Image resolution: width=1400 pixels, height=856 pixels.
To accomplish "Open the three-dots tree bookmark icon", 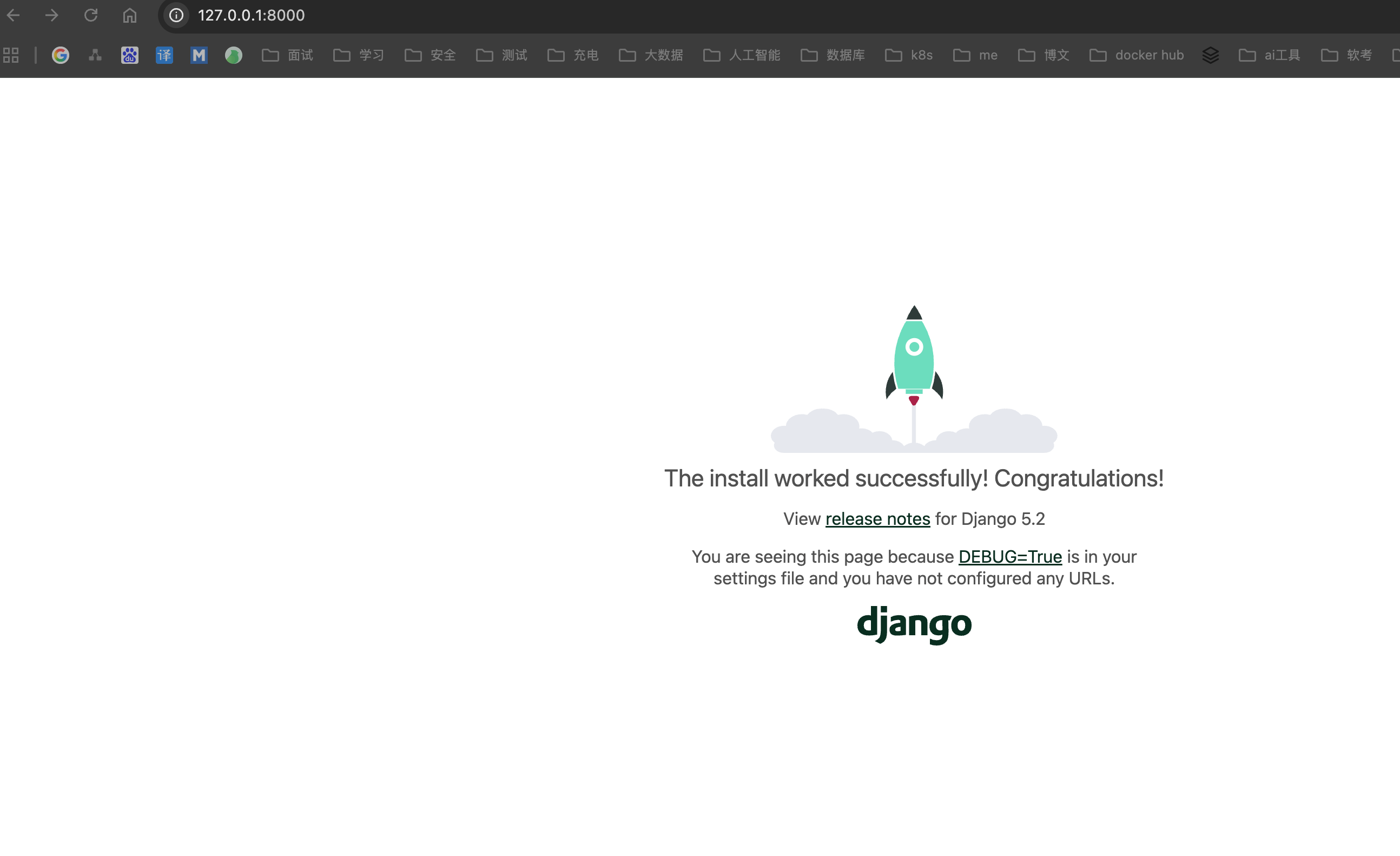I will pyautogui.click(x=95, y=55).
